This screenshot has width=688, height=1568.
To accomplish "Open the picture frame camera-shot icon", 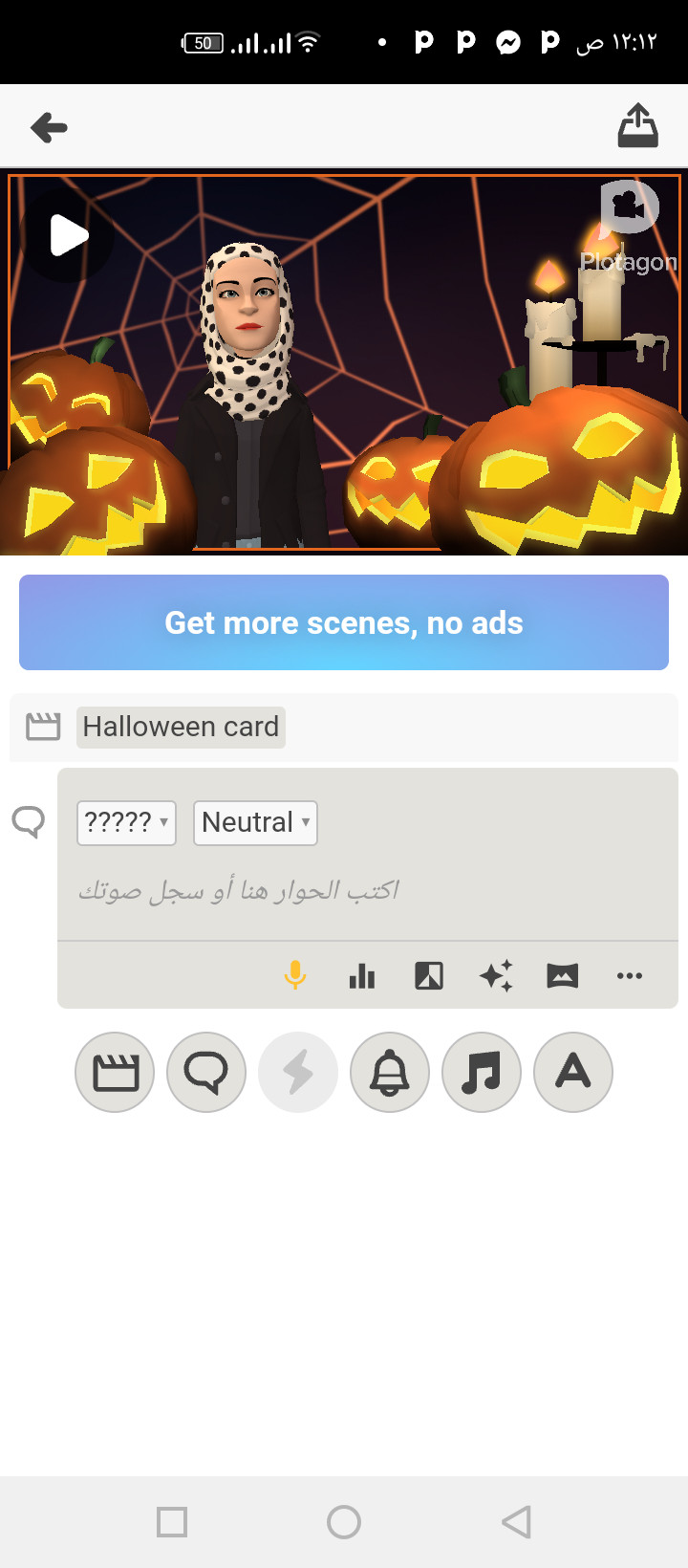I will (563, 976).
